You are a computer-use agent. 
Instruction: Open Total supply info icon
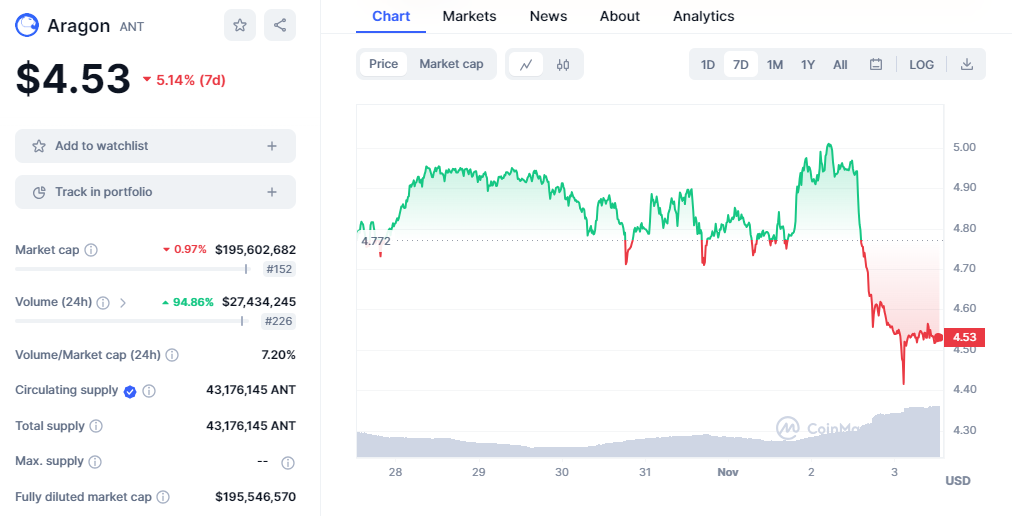point(96,426)
